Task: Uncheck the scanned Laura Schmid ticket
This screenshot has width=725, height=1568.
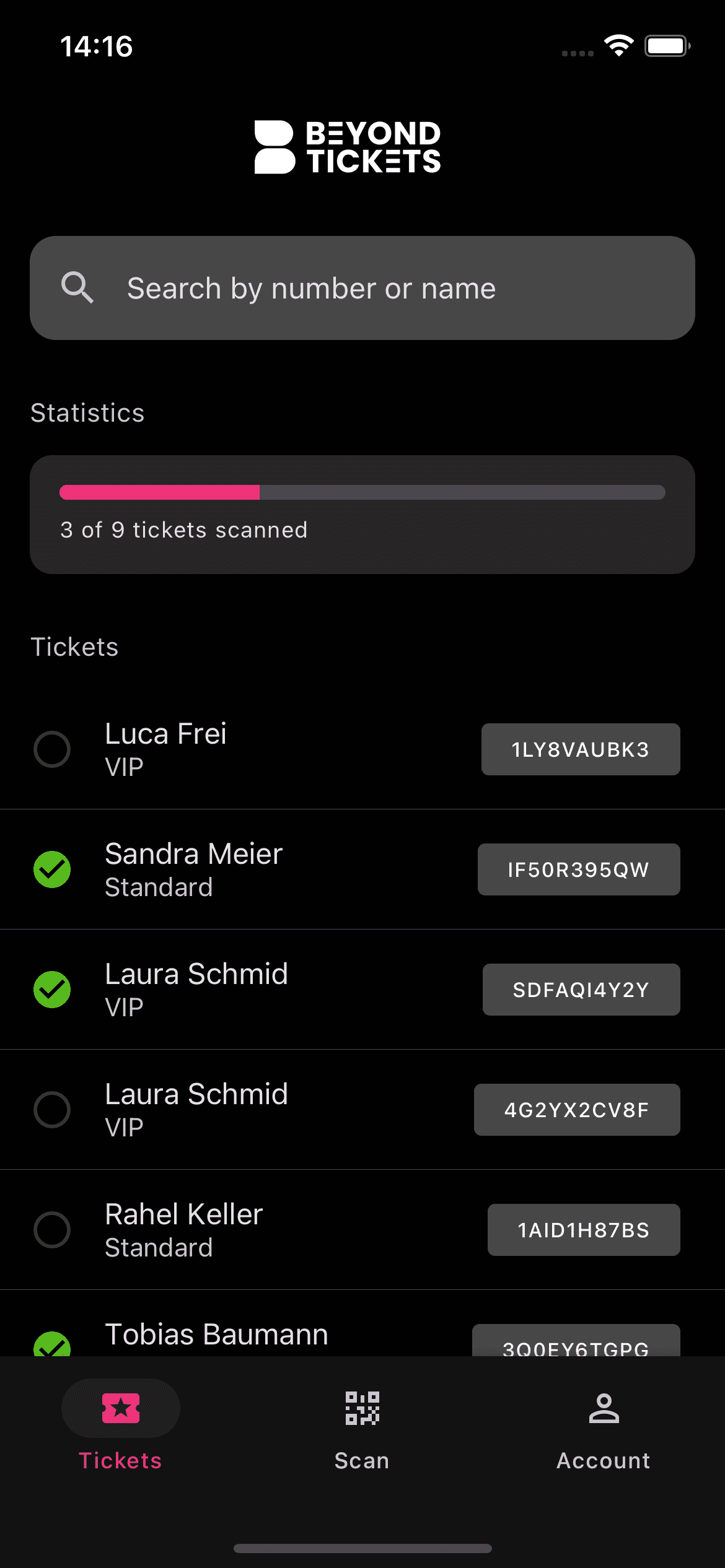Action: pos(52,990)
